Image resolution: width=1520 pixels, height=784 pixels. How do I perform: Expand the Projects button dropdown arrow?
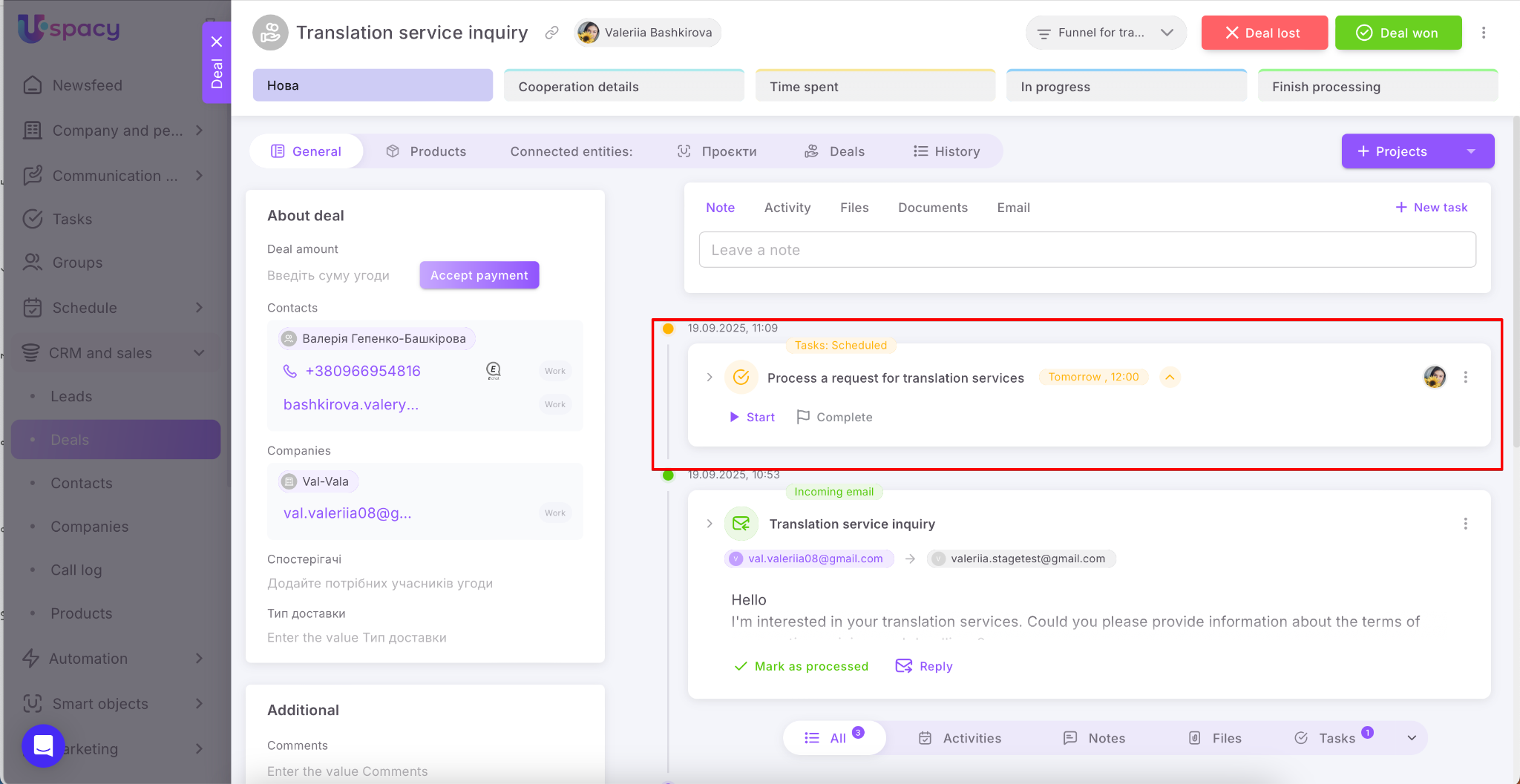pyautogui.click(x=1470, y=151)
